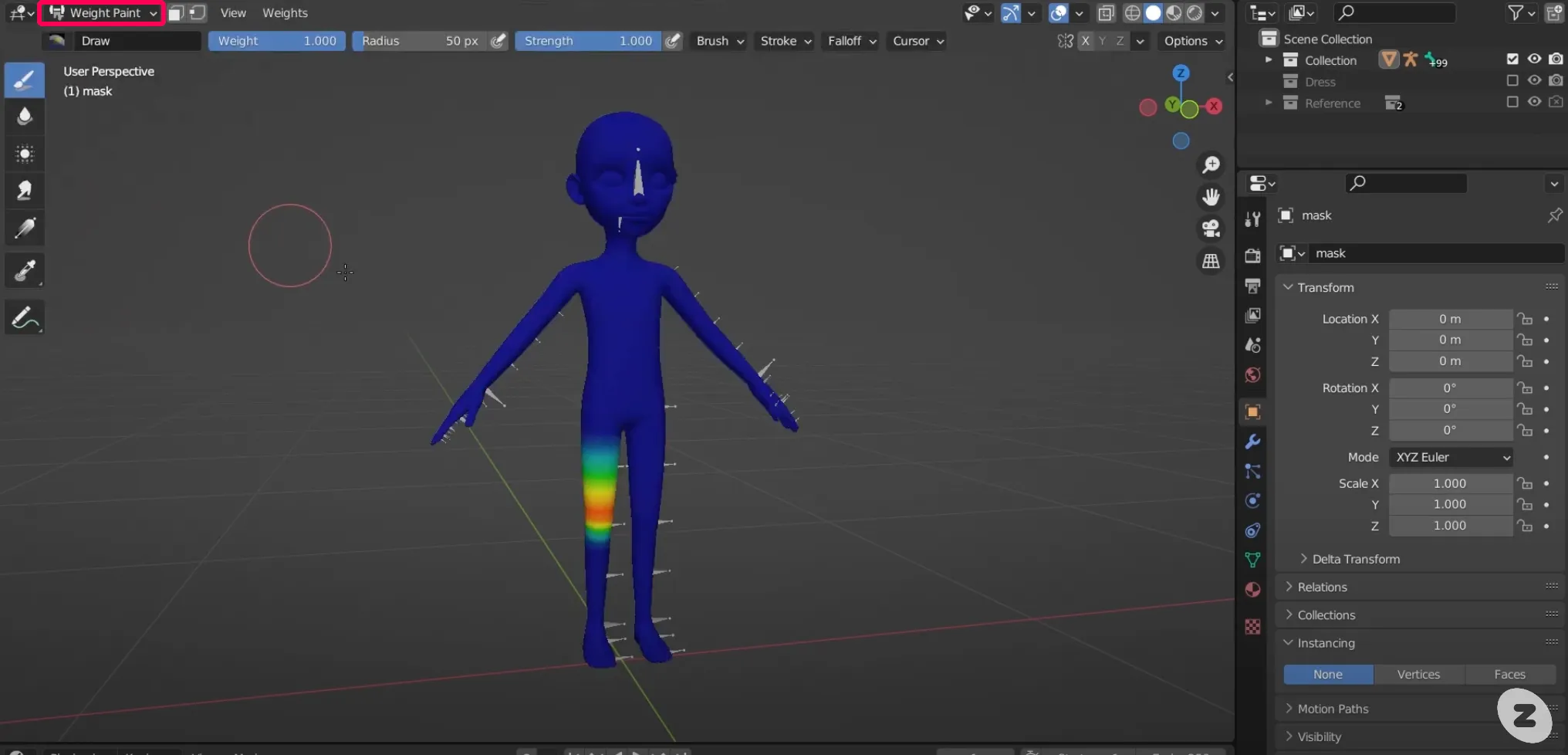
Task: Open the Physics properties tab
Action: point(1252,500)
